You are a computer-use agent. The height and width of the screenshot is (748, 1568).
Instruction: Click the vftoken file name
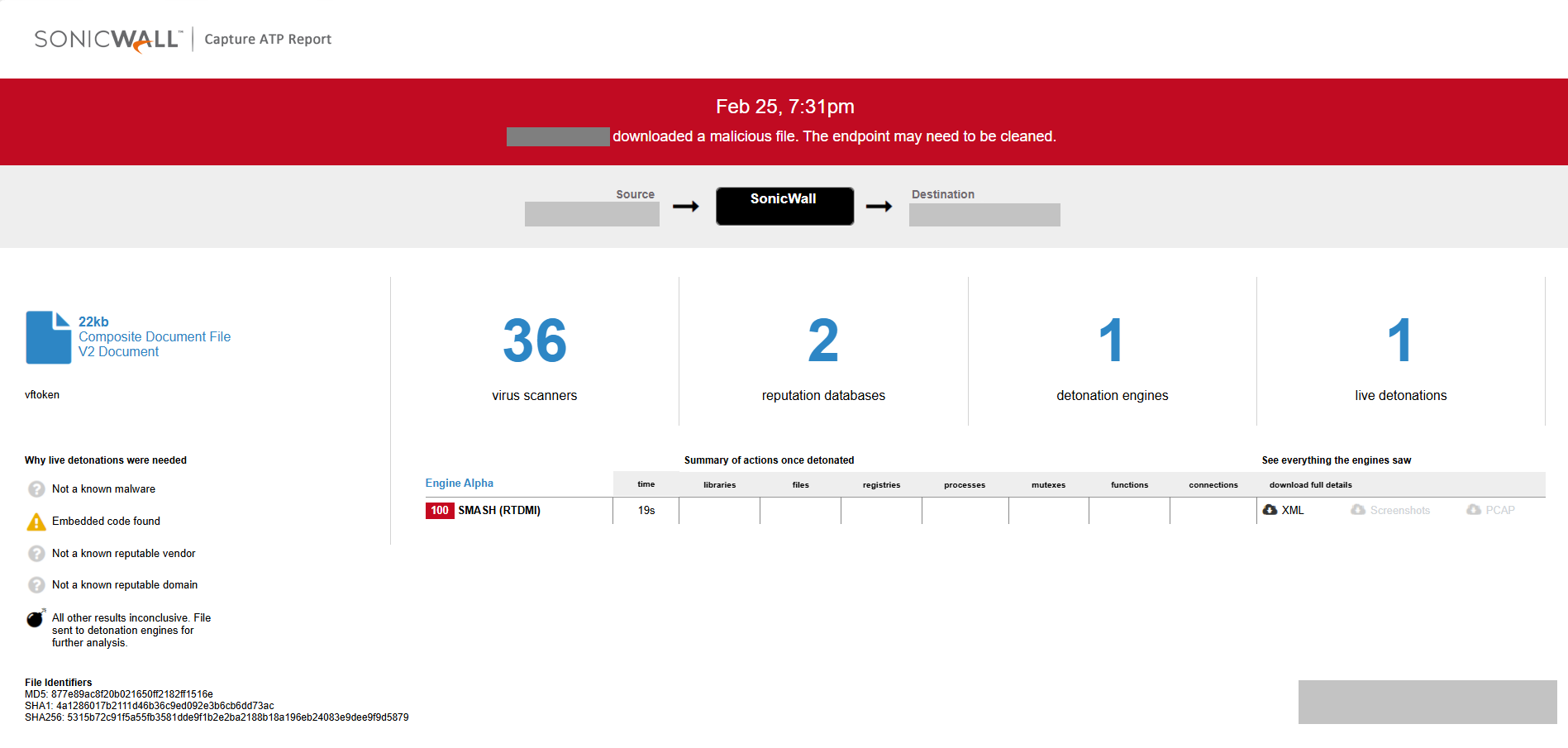point(42,395)
